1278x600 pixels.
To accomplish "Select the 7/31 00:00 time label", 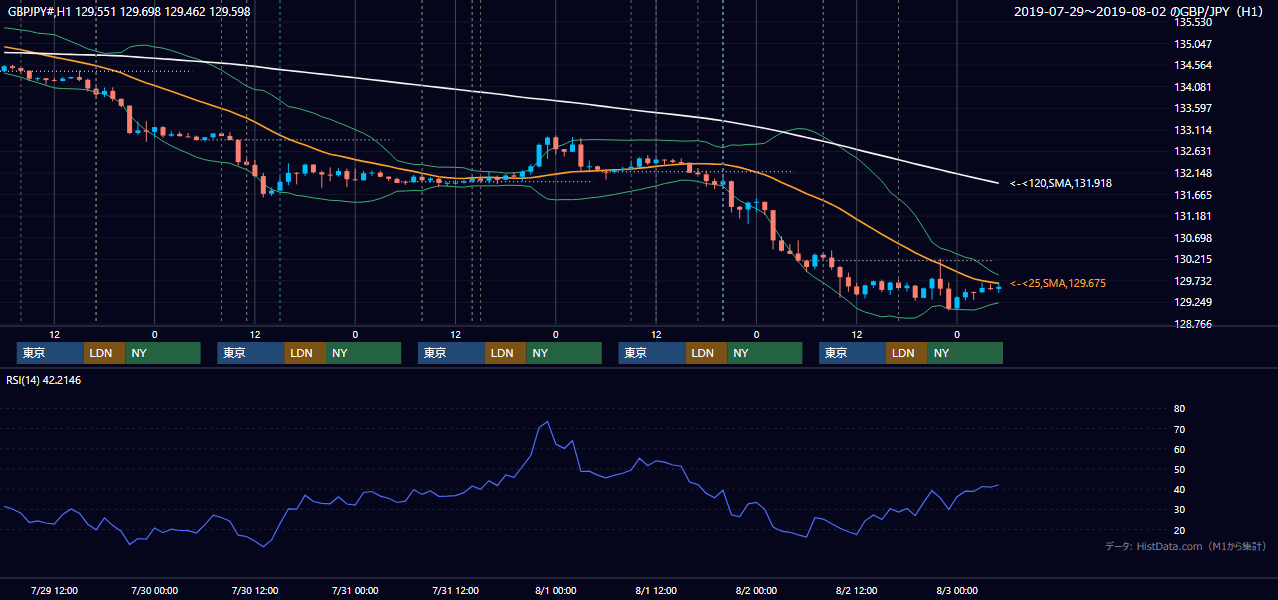I will click(354, 590).
